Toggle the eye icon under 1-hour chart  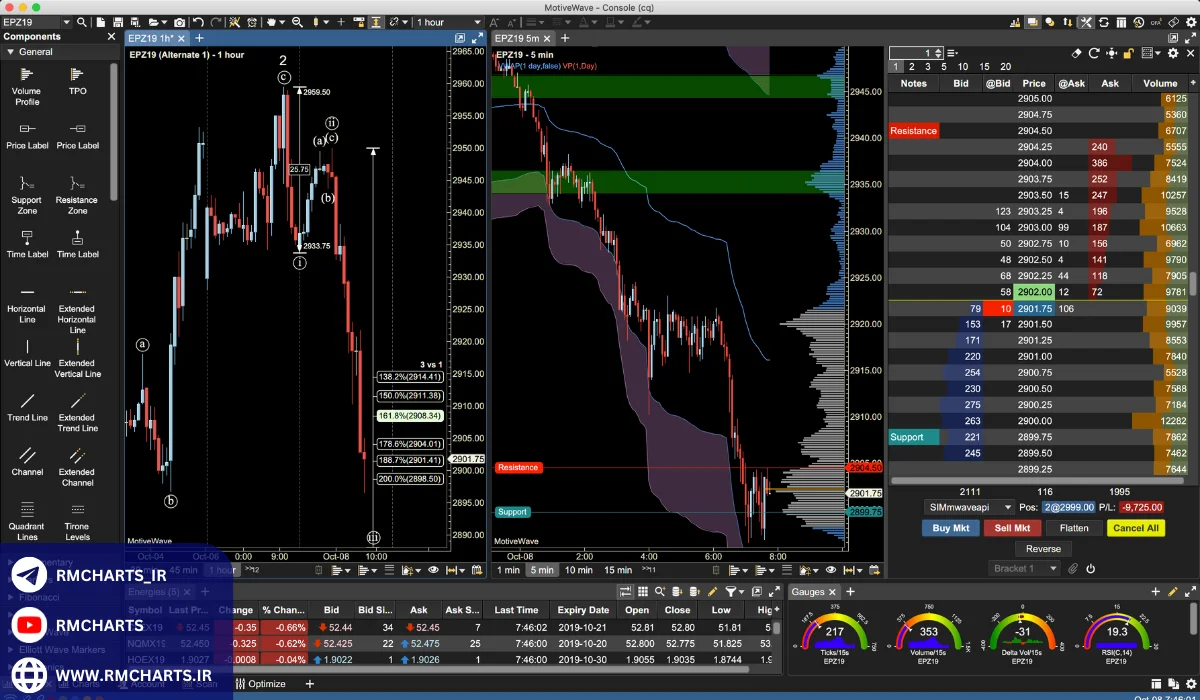(x=433, y=570)
